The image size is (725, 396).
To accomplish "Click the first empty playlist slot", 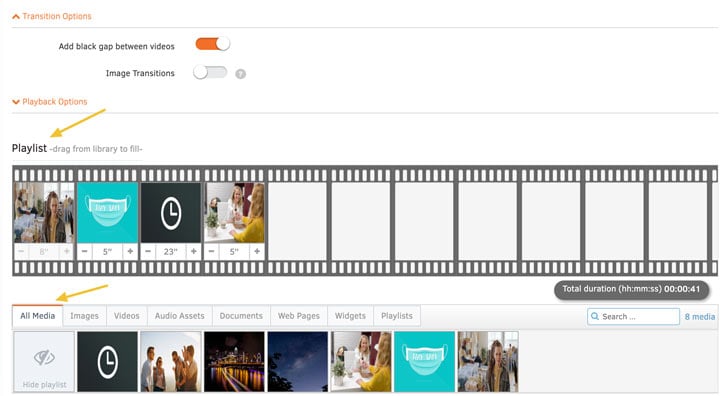I will coord(298,221).
